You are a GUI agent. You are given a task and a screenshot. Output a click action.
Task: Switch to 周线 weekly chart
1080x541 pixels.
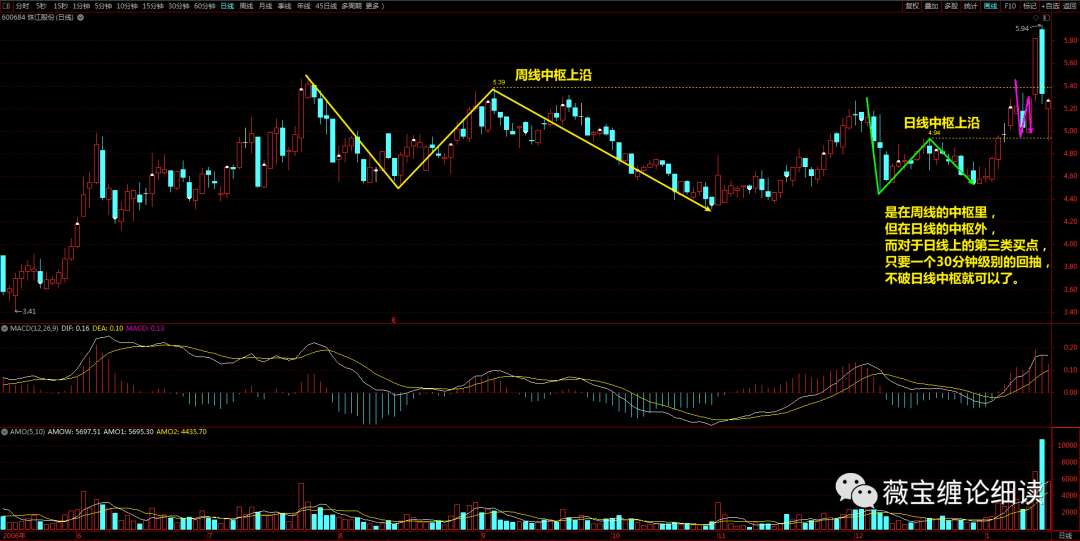click(x=246, y=6)
